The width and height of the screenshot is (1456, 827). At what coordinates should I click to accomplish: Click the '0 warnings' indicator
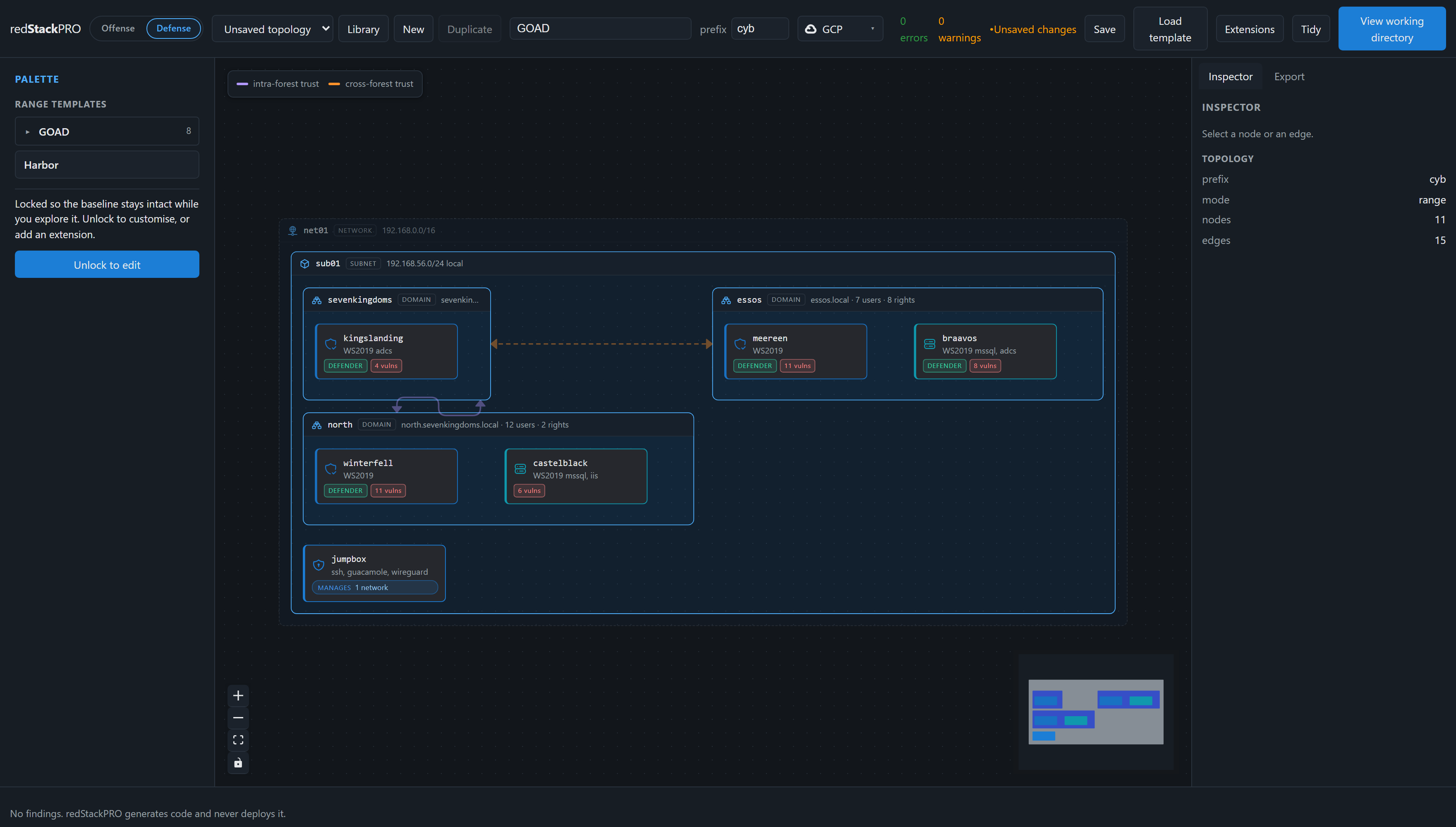[x=959, y=29]
